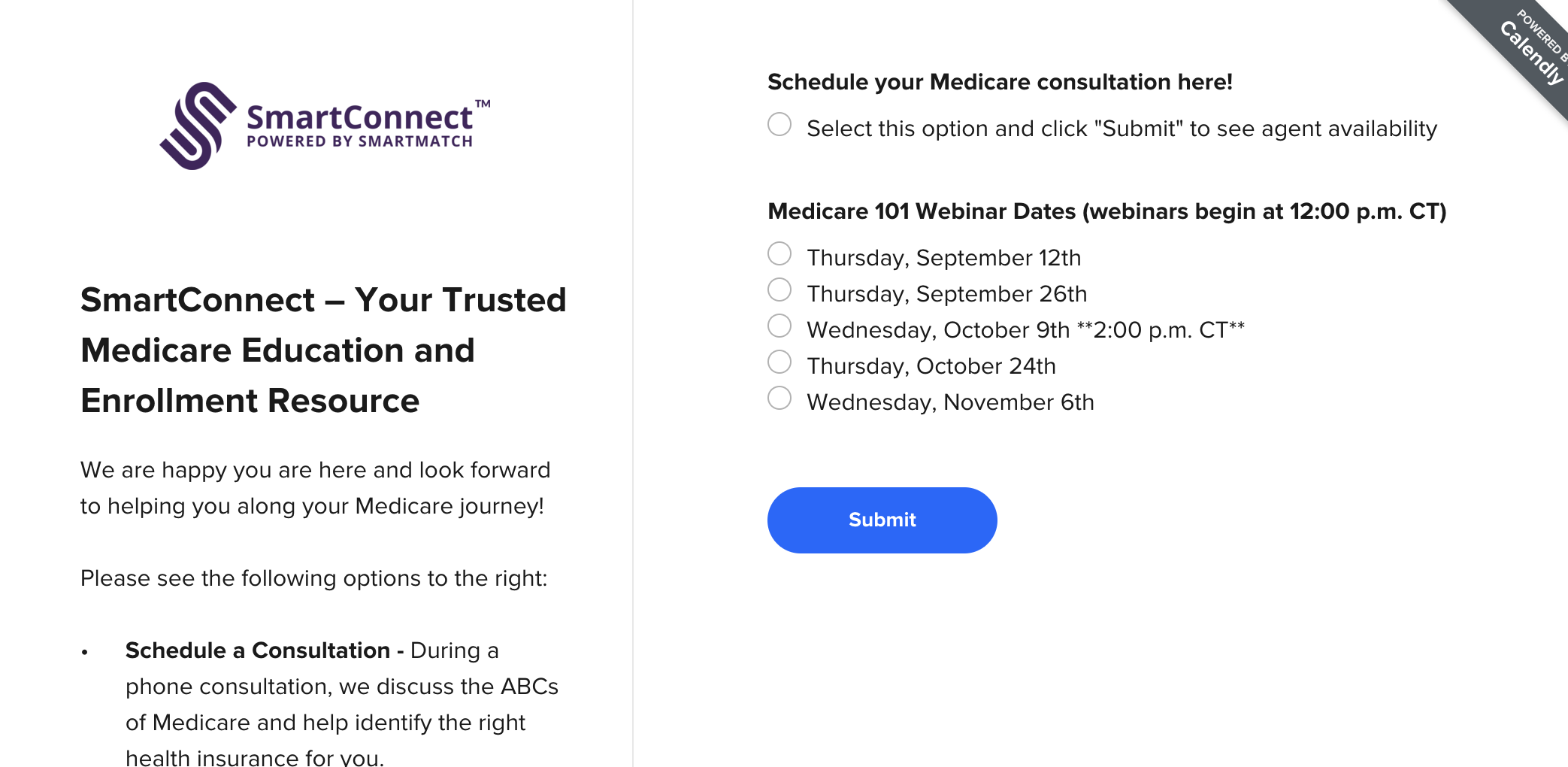Click the 'Your Trusted Medicare Education' heading
Screen dimensions: 1568x767
(x=323, y=350)
